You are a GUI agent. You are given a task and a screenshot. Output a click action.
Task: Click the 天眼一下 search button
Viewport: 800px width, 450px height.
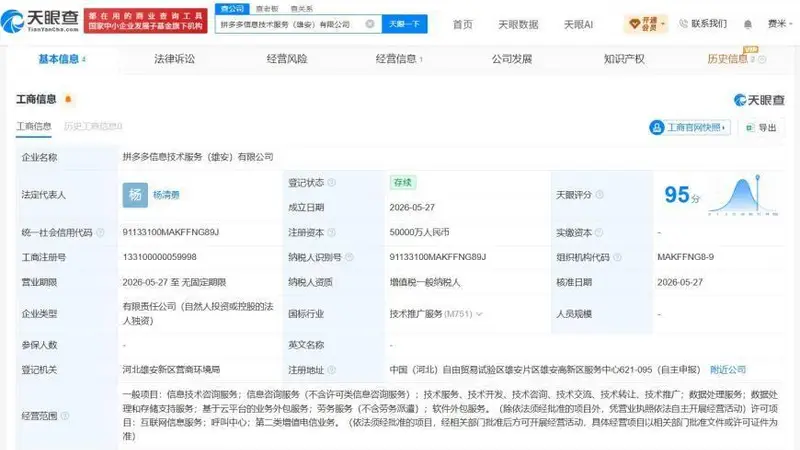tap(405, 24)
